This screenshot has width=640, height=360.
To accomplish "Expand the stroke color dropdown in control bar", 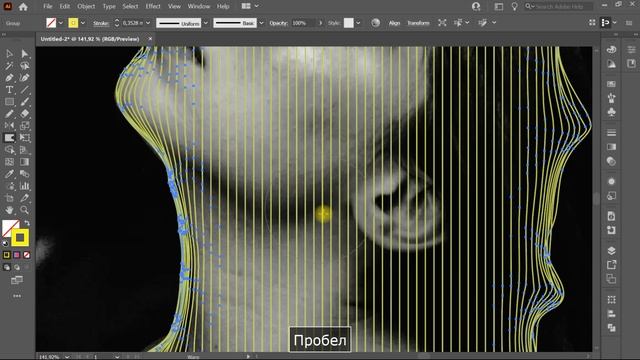I will pyautogui.click(x=83, y=23).
